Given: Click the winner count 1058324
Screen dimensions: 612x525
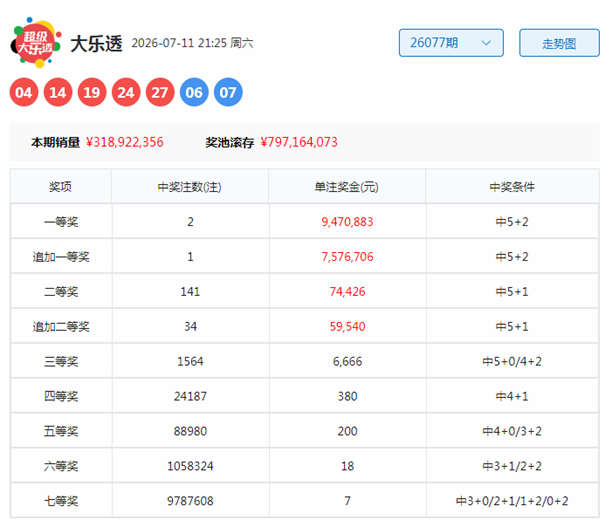Looking at the screenshot, I should point(190,466).
